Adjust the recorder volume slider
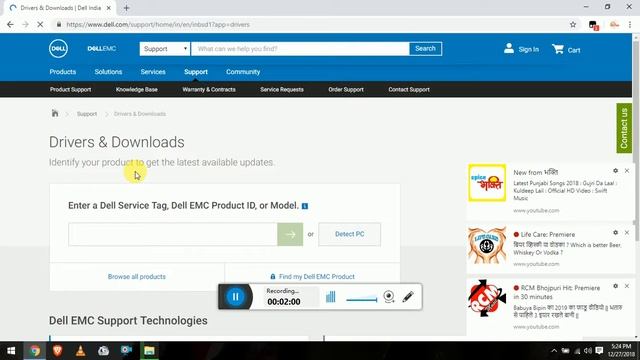 click(x=362, y=299)
